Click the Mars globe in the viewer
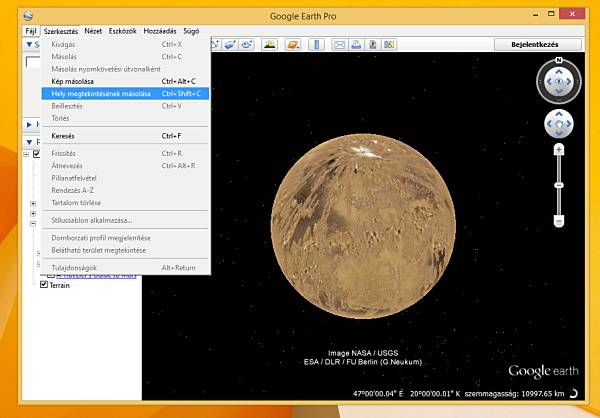Image resolution: width=600 pixels, height=418 pixels. point(363,226)
